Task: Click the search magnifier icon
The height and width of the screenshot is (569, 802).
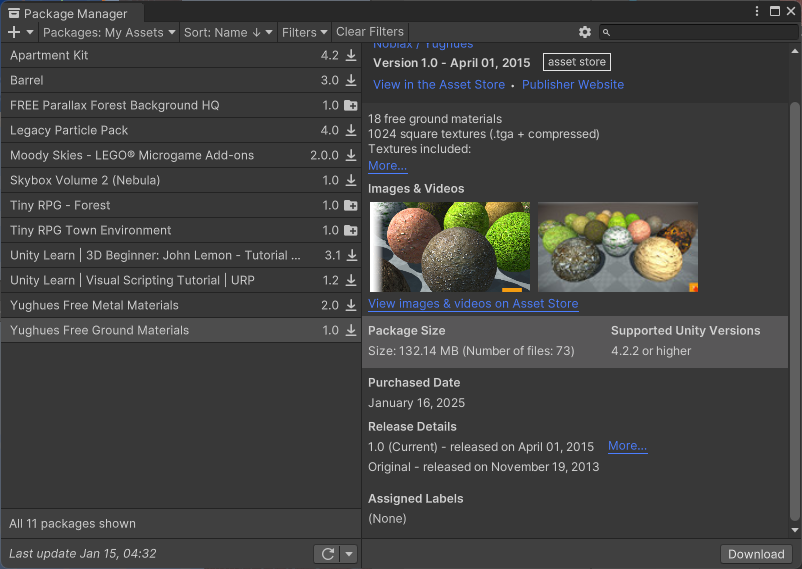Action: 606,33
